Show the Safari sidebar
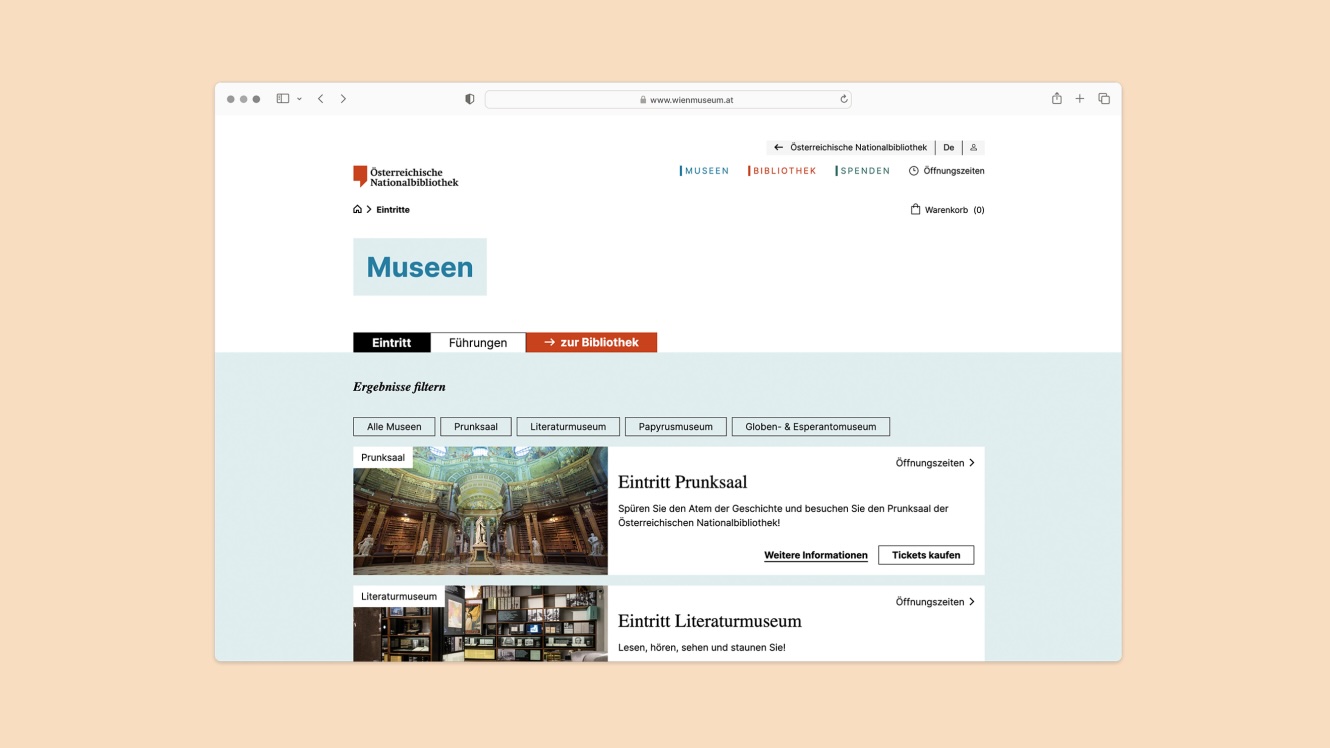Viewport: 1330px width, 748px height. click(283, 99)
